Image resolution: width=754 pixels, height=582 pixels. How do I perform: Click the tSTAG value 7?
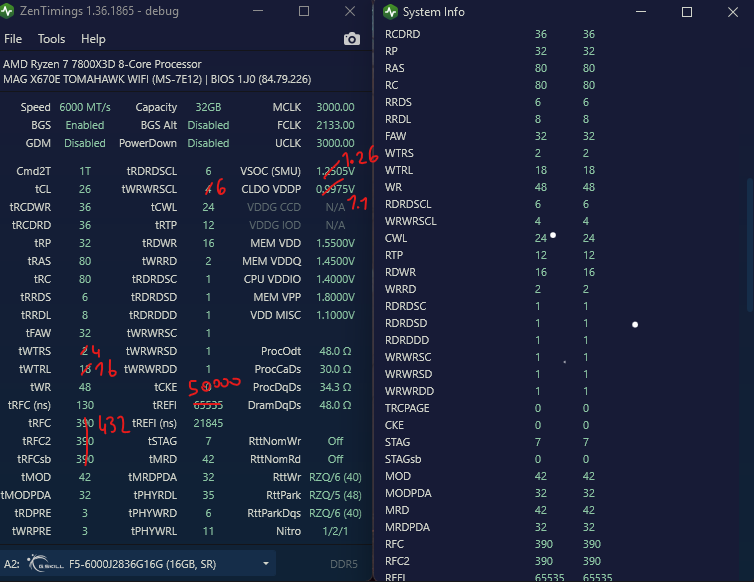click(208, 442)
